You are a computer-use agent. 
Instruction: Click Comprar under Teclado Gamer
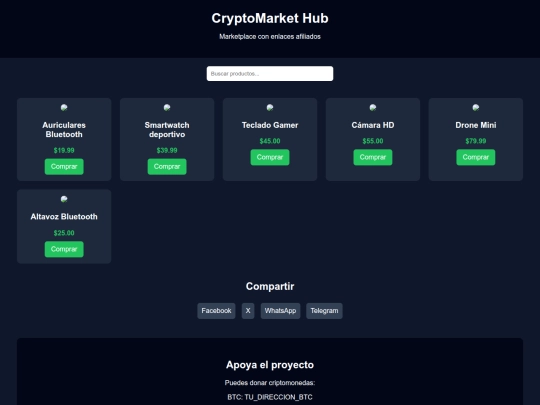click(x=270, y=157)
